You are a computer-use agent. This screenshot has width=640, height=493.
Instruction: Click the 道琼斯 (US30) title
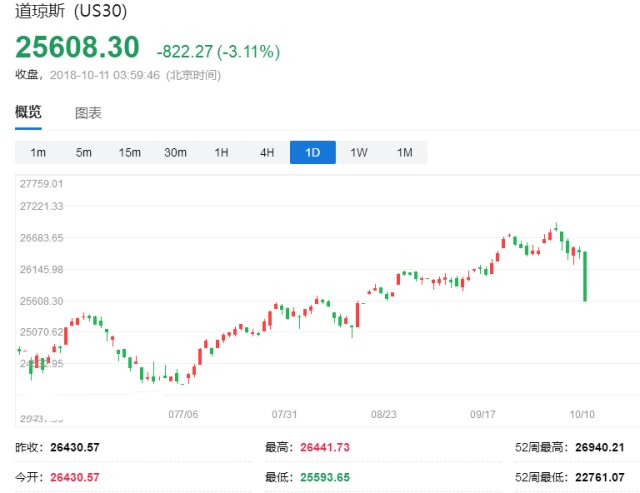tap(71, 14)
